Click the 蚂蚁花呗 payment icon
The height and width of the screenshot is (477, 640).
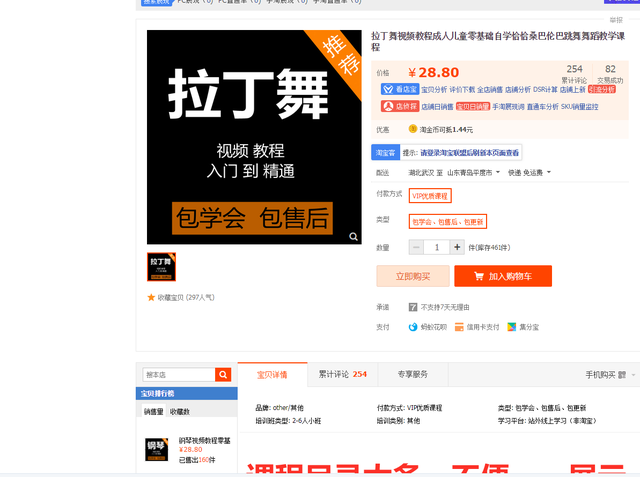[413, 327]
